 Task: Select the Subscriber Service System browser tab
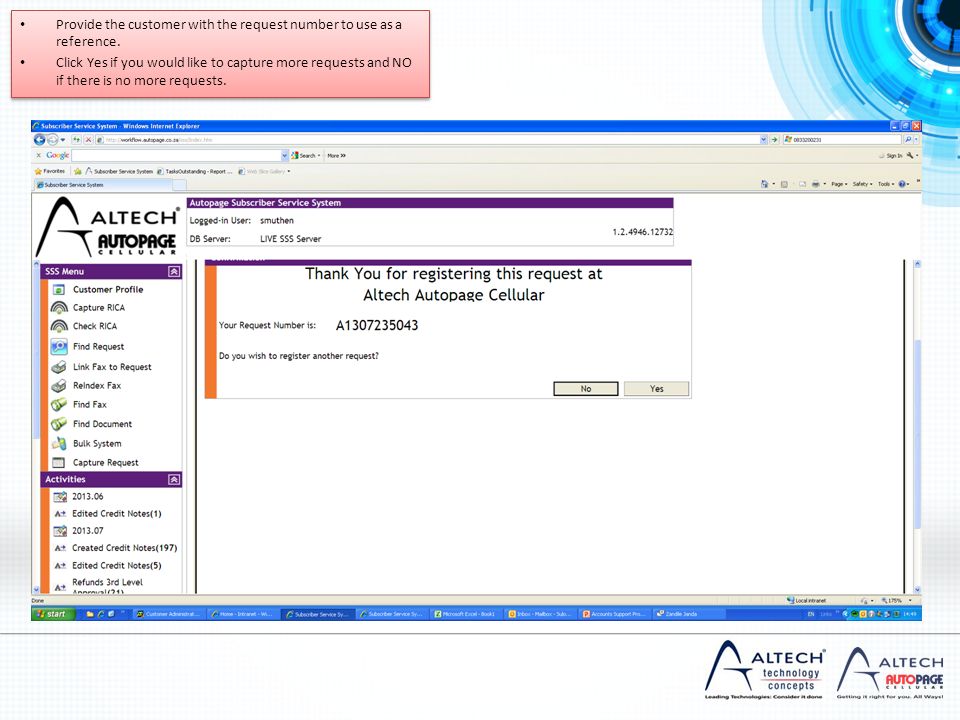click(103, 184)
